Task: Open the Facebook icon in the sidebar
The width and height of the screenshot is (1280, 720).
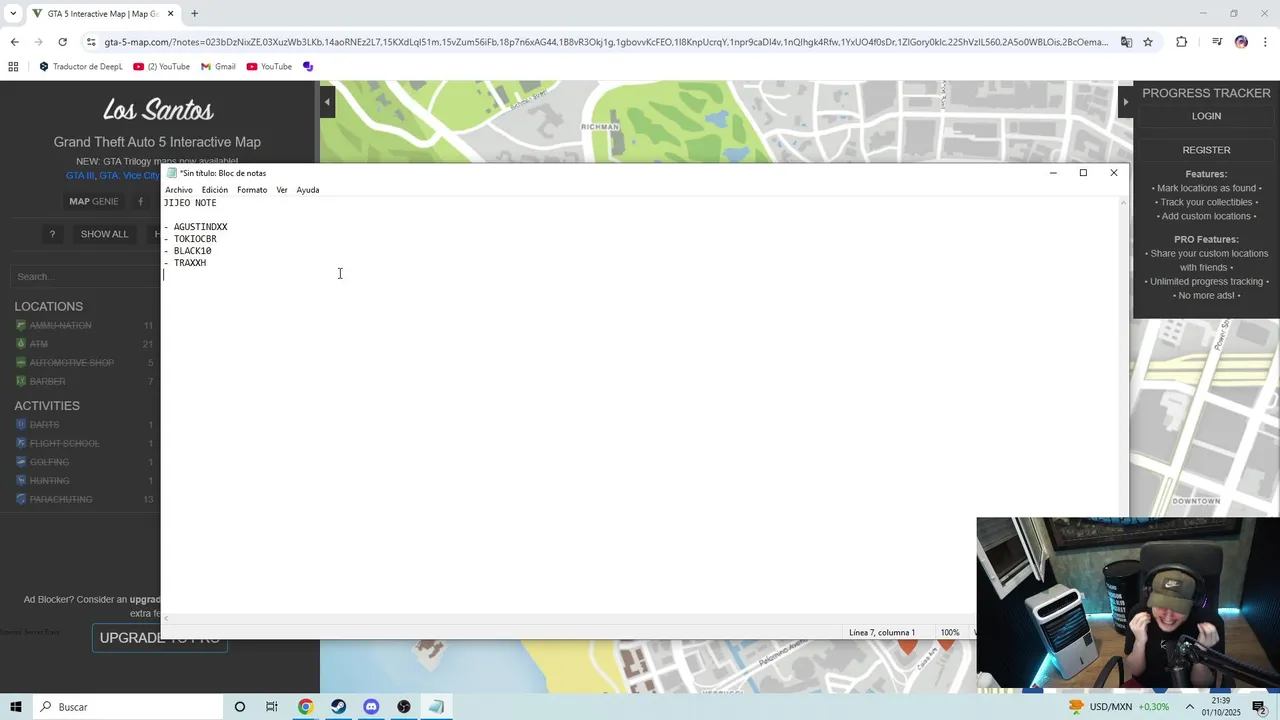Action: click(x=140, y=201)
